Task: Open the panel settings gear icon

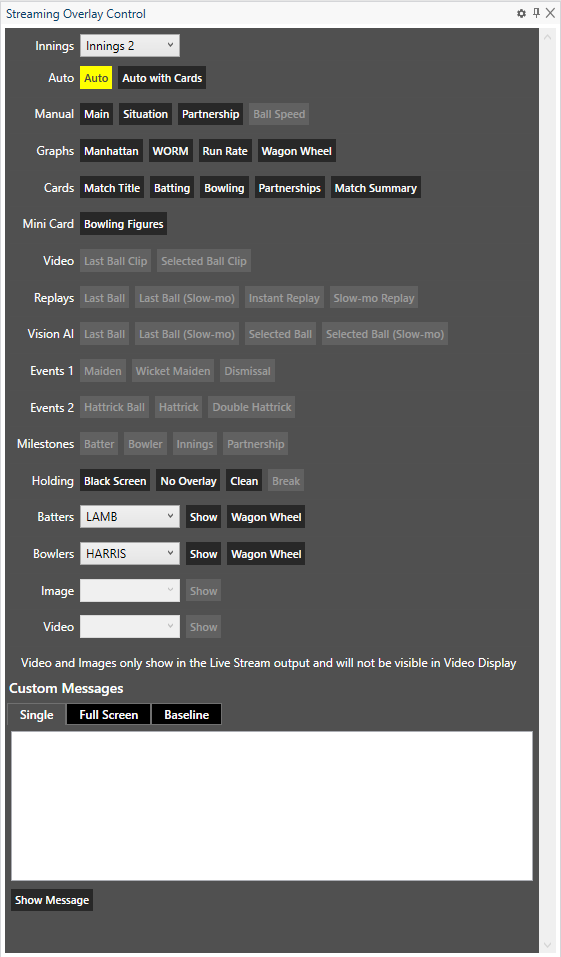Action: coord(521,13)
